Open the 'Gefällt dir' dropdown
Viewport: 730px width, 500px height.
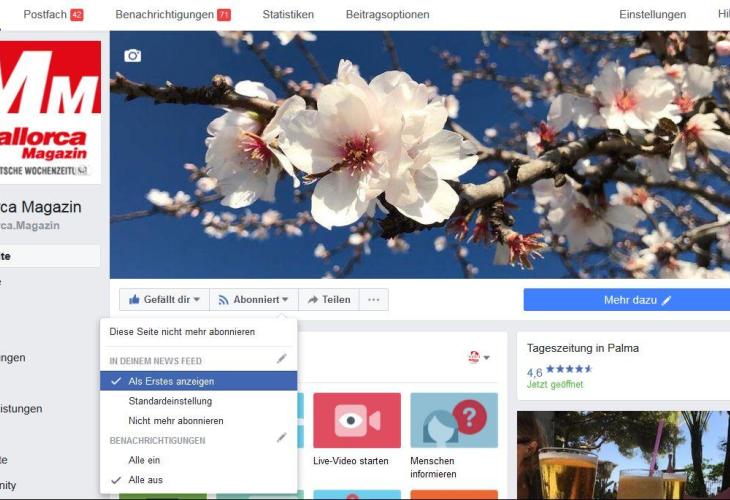tap(165, 300)
